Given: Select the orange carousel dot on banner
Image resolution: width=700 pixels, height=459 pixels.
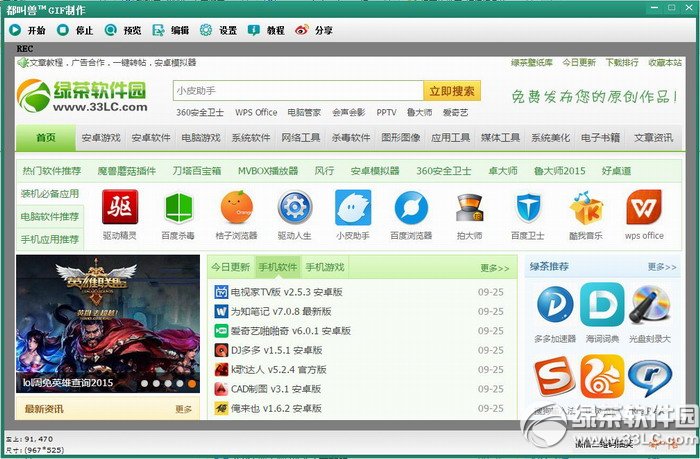Looking at the screenshot, I should pyautogui.click(x=192, y=384).
